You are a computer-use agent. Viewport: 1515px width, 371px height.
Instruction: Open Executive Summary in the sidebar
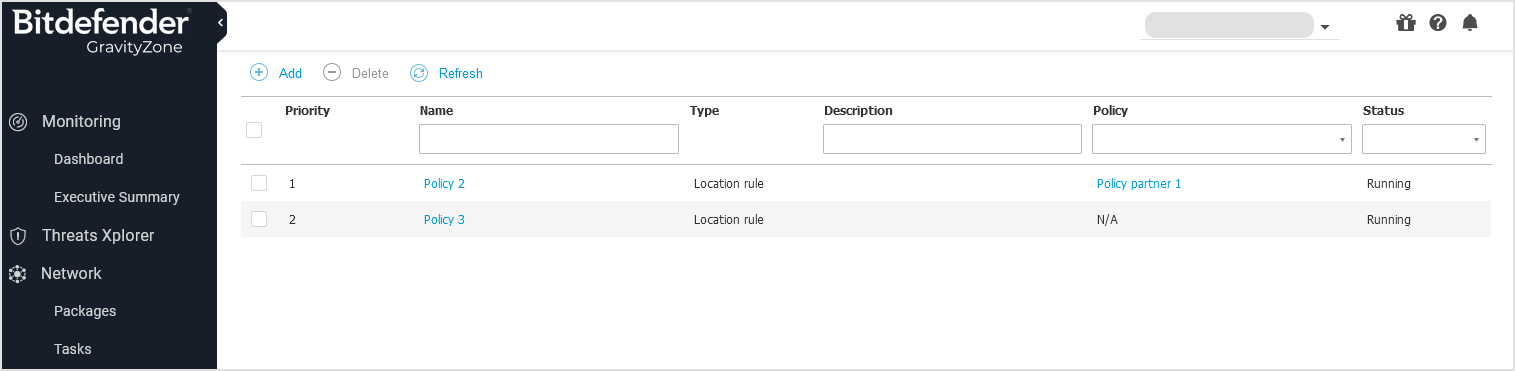[117, 197]
